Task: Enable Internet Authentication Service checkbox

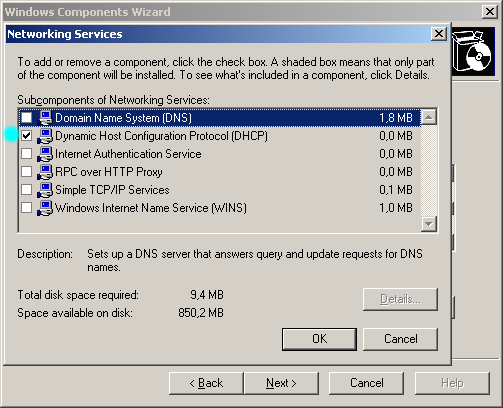Action: [x=26, y=154]
